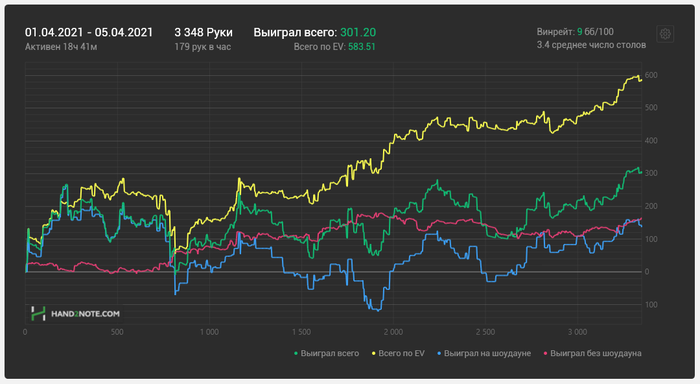The width and height of the screenshot is (700, 384).
Task: Click the '3 348 Руки' hands count
Action: point(204,33)
